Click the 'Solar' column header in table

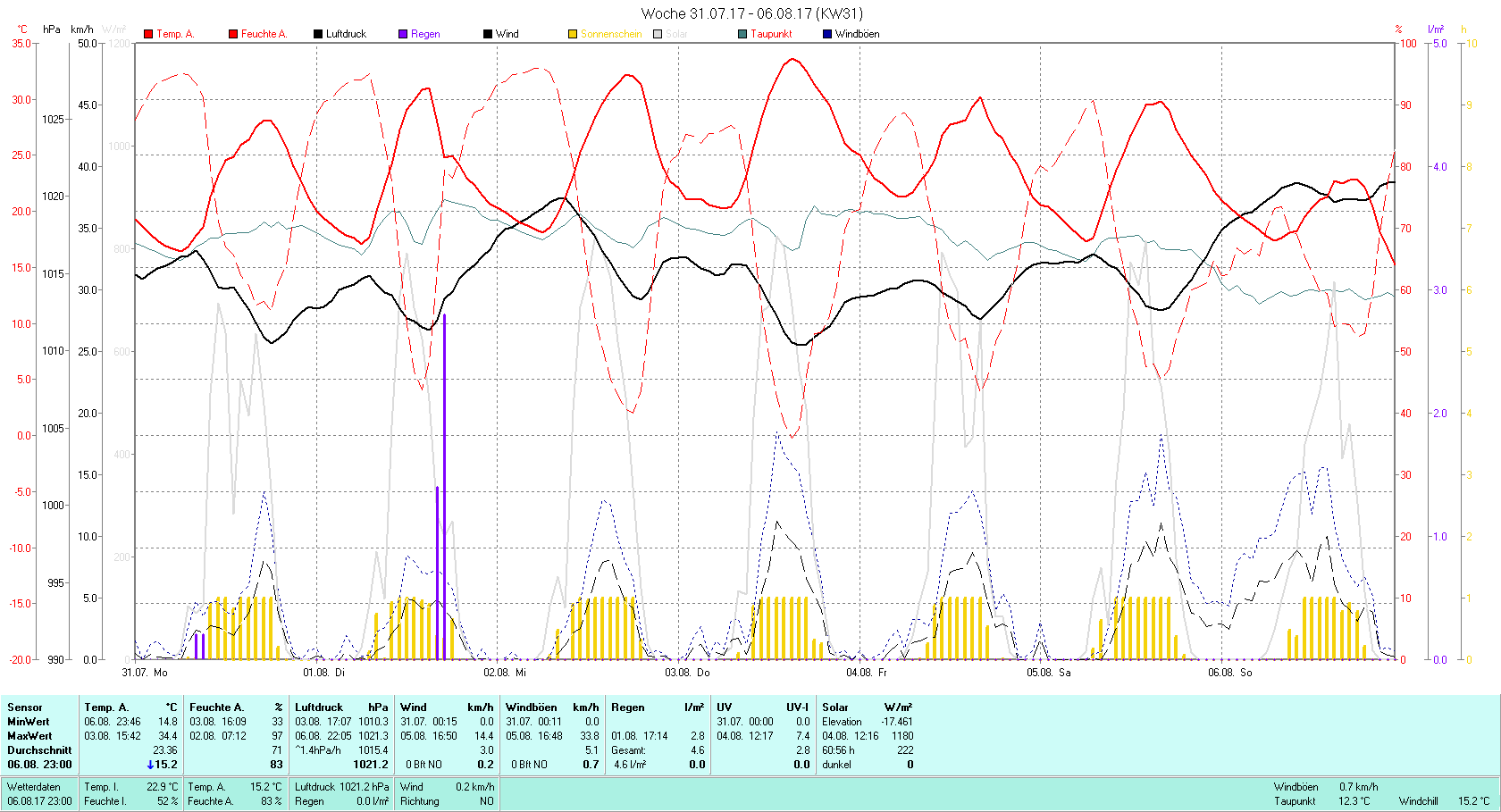[835, 707]
